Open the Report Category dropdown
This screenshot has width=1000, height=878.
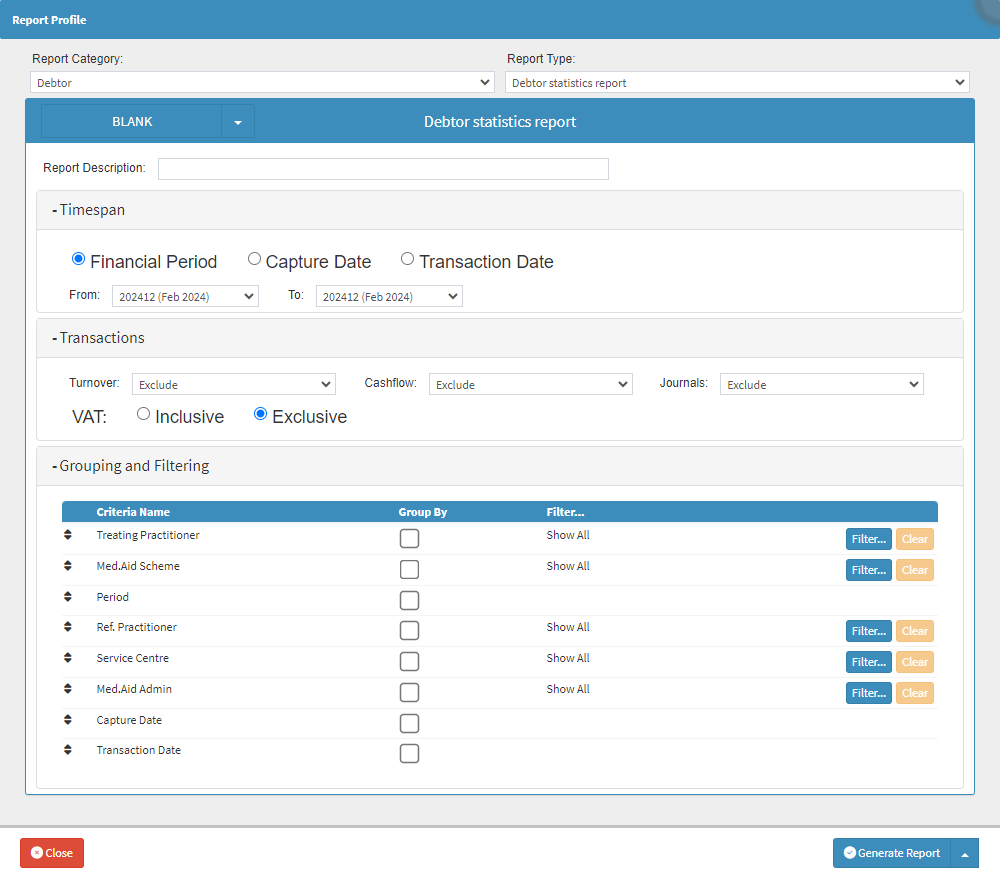tap(262, 83)
